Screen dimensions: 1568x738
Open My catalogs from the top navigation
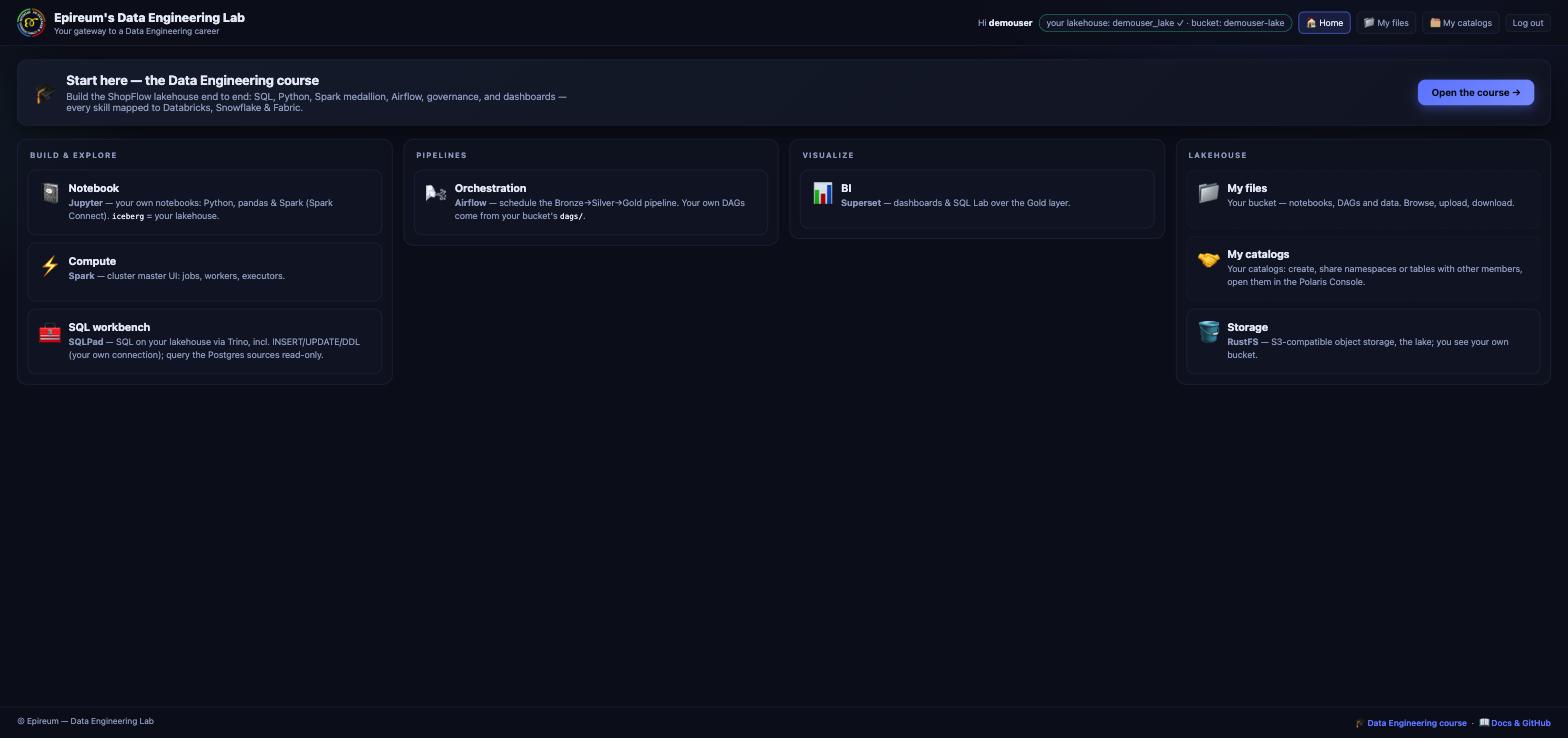(1461, 23)
